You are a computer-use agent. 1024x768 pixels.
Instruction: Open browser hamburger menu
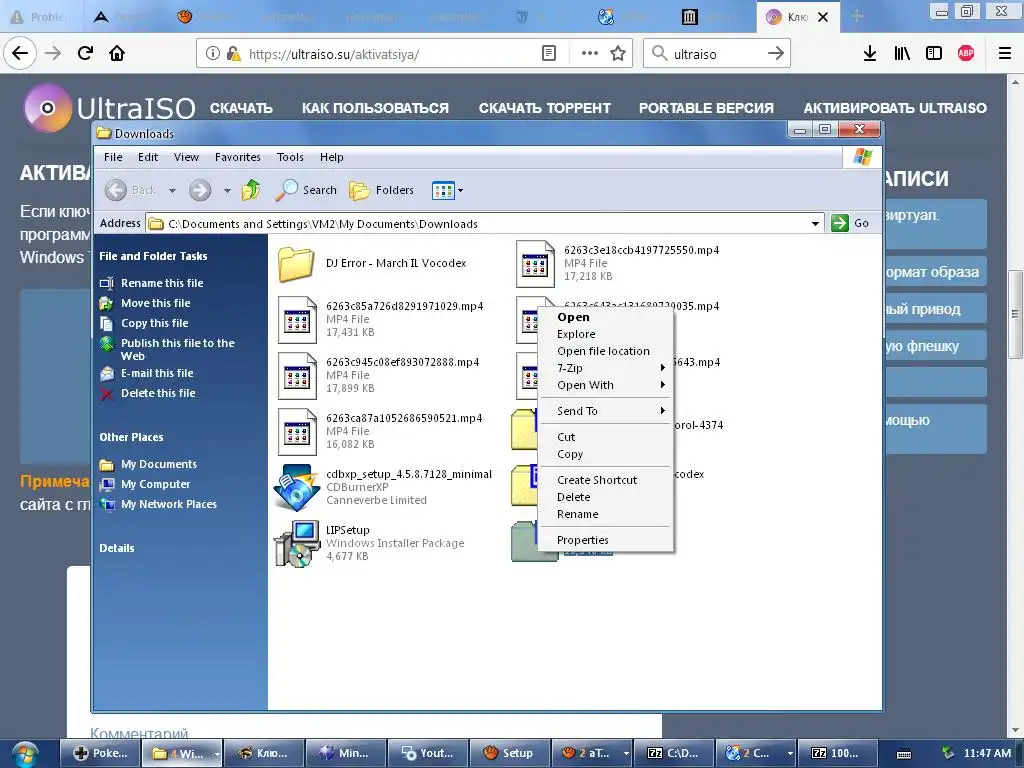pyautogui.click(x=1005, y=54)
